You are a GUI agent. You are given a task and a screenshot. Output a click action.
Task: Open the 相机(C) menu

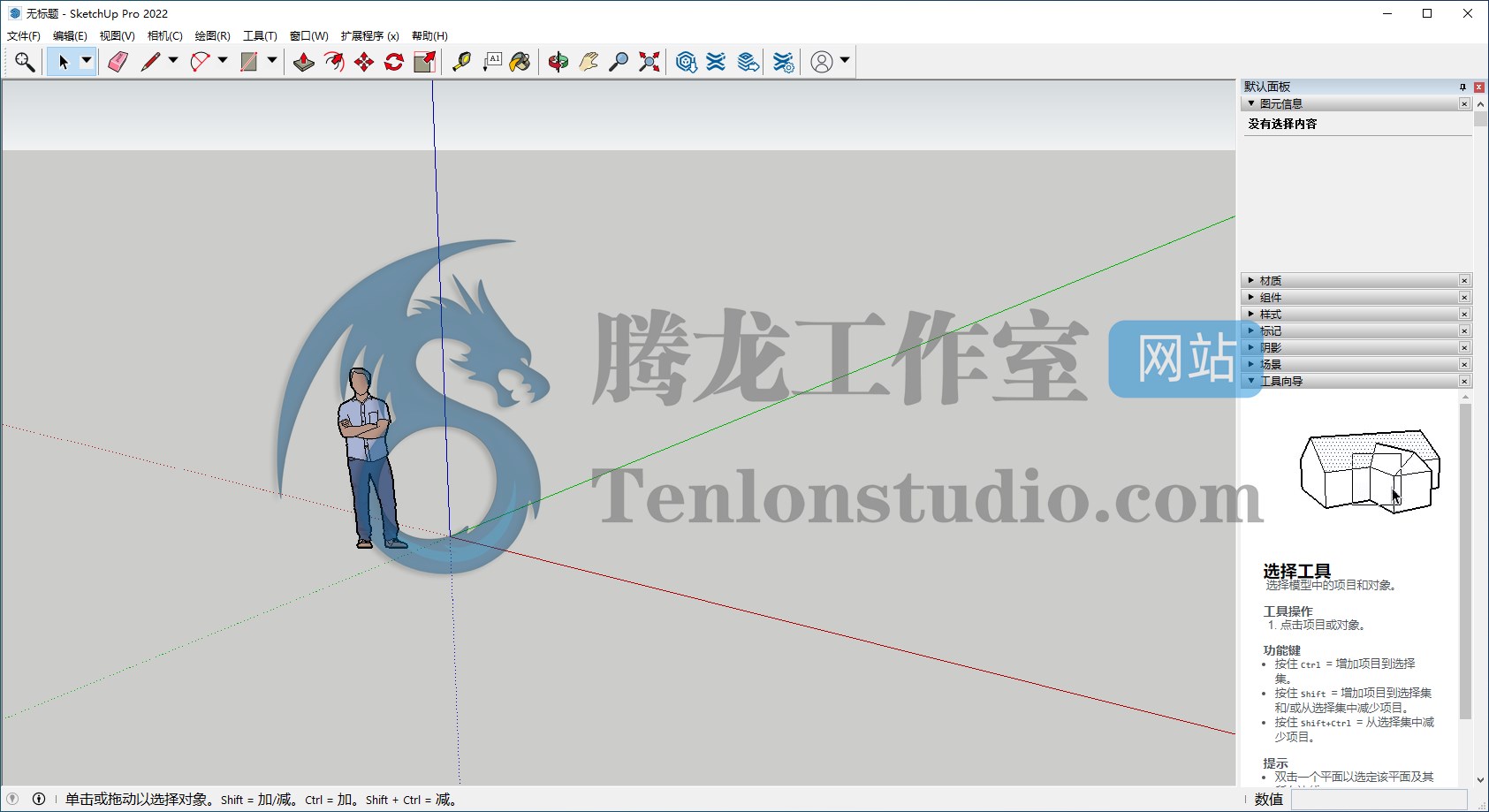click(x=164, y=36)
